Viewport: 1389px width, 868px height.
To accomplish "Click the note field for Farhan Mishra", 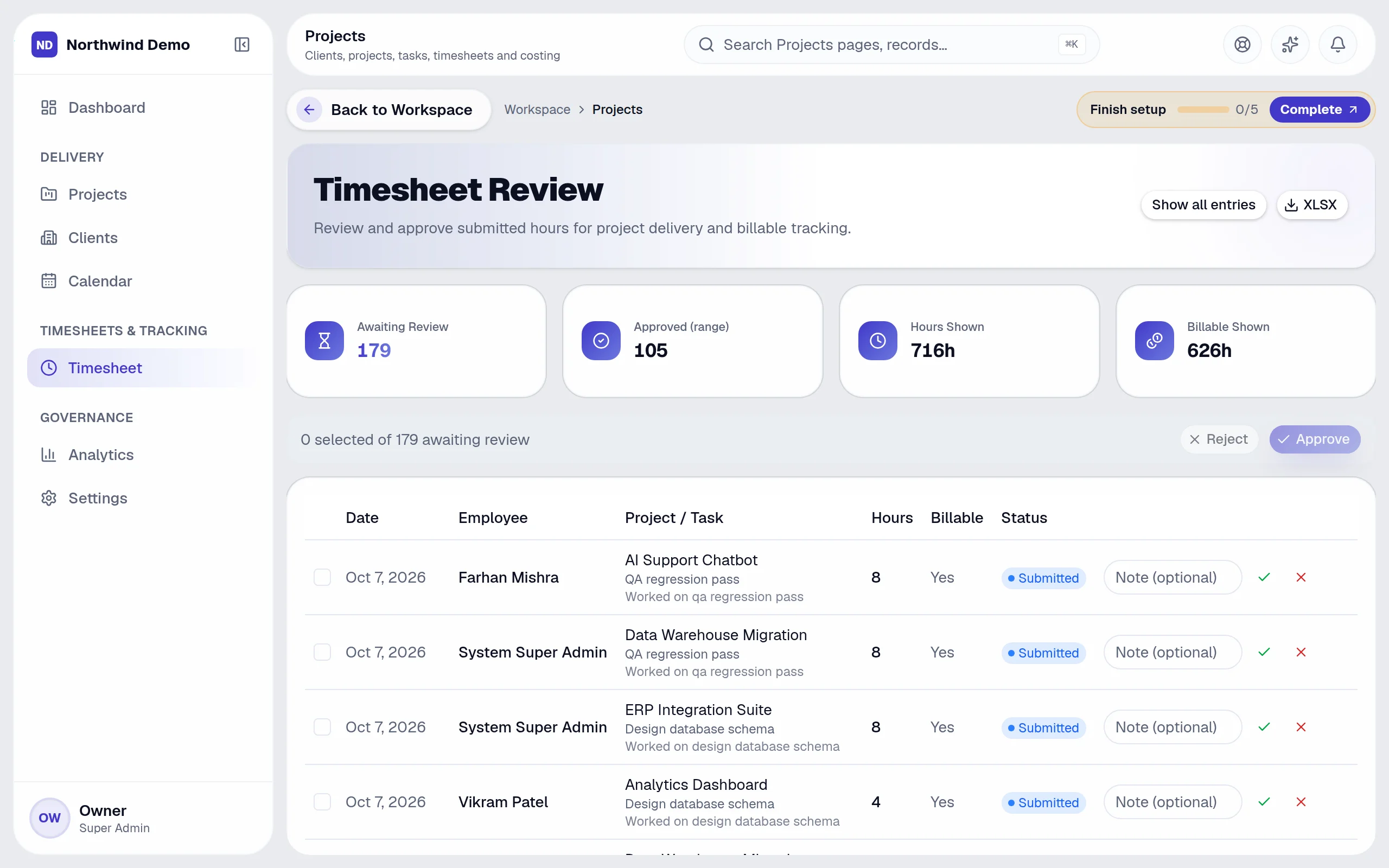I will [x=1173, y=577].
